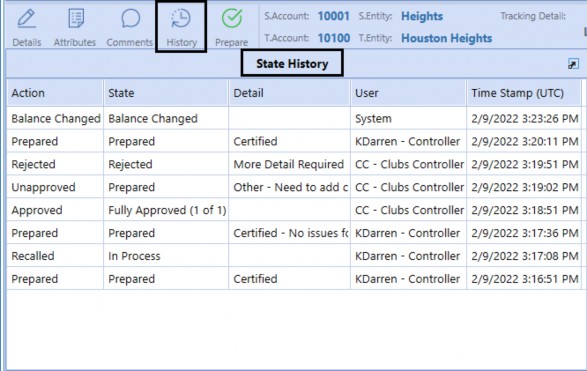The width and height of the screenshot is (587, 371).
Task: Select the Fully Approved (1 of 1) cell
Action: [166, 210]
